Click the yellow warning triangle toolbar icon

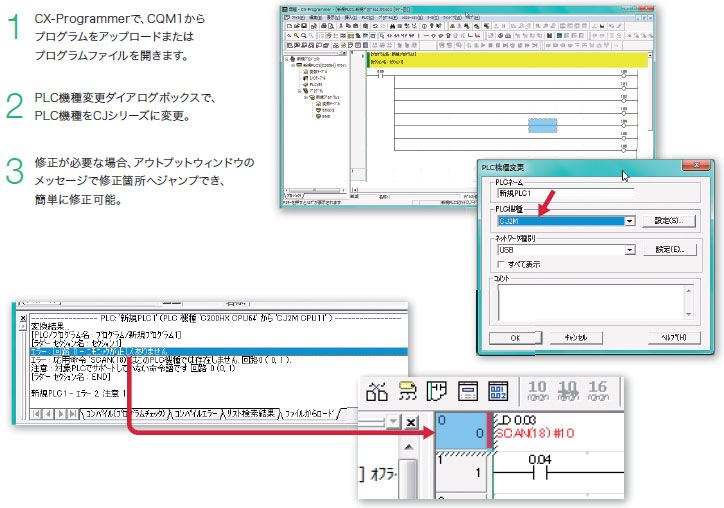coord(452,26)
